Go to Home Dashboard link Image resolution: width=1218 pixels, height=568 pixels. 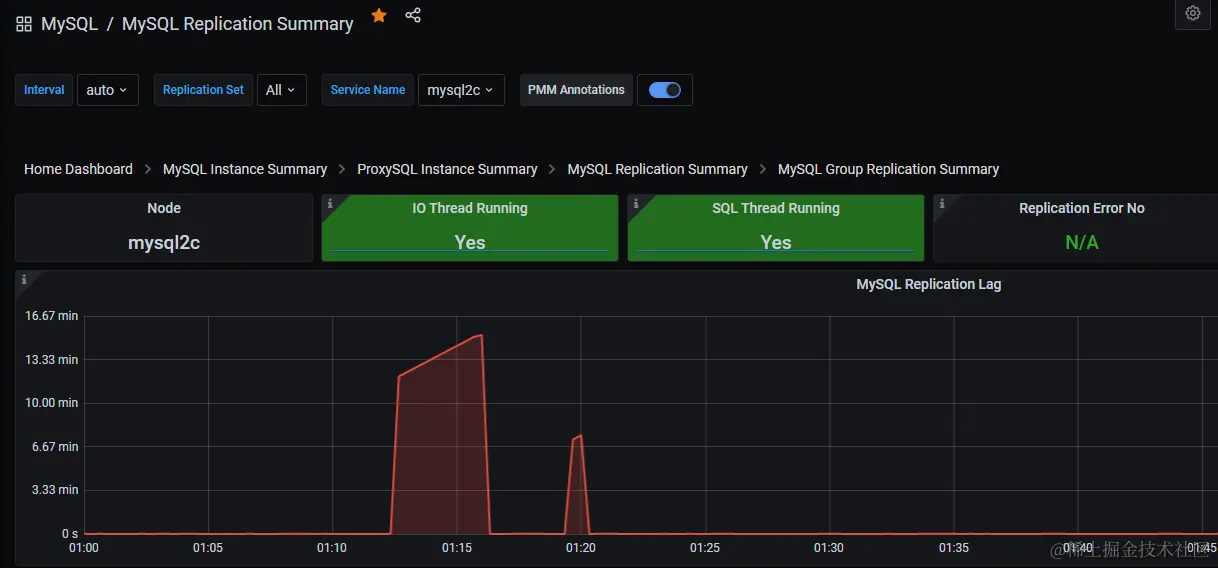(x=78, y=169)
